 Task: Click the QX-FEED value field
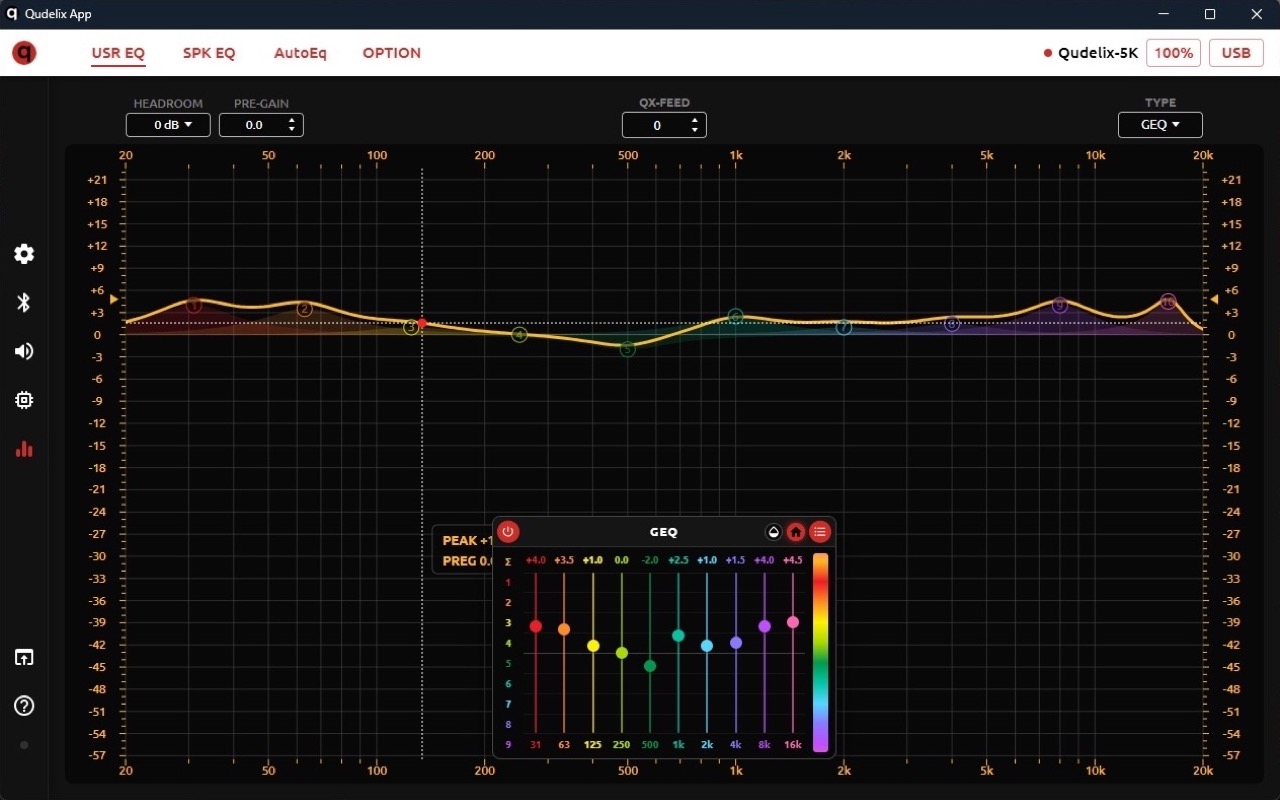(656, 125)
